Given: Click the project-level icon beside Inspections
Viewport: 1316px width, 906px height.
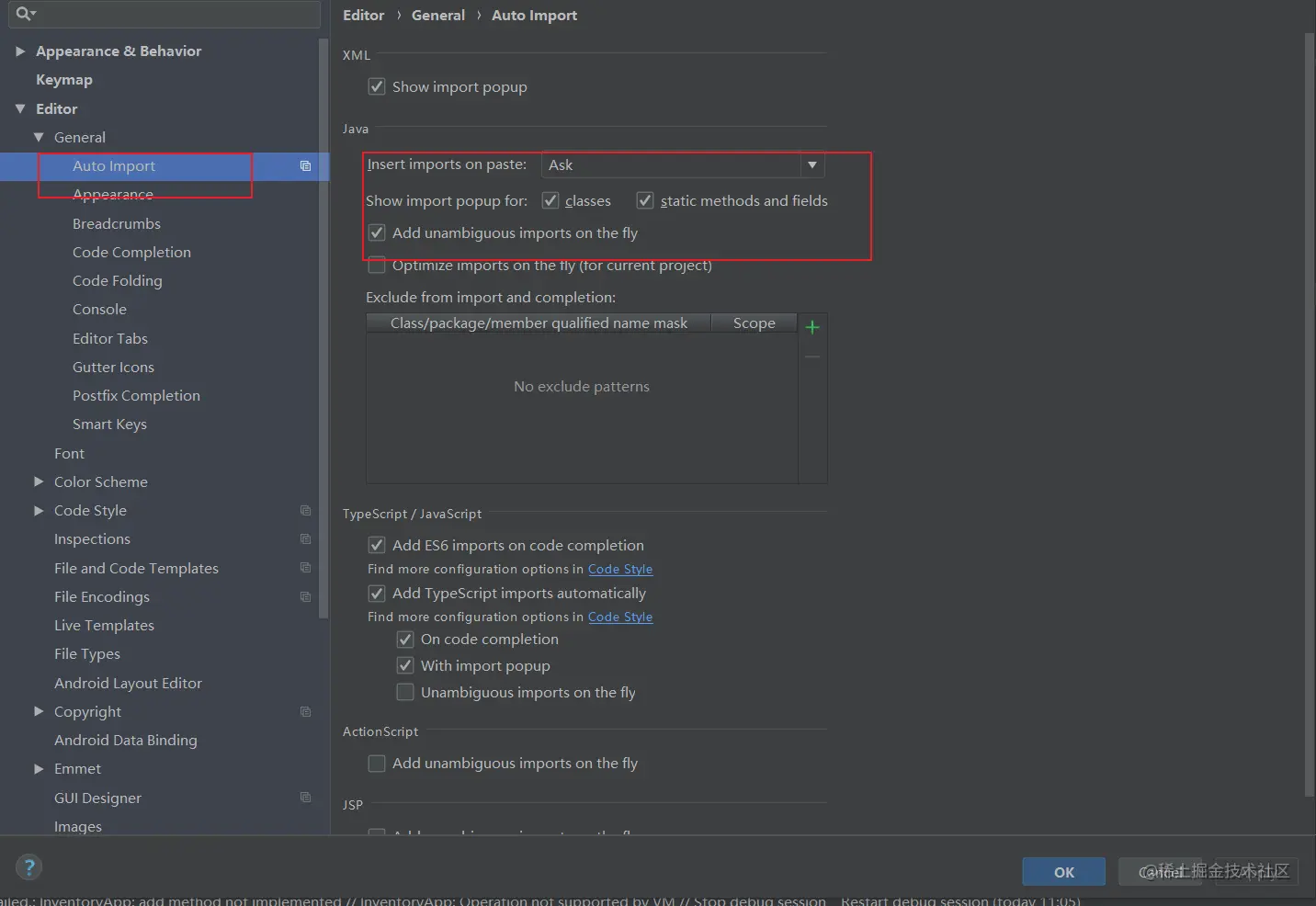Looking at the screenshot, I should tap(305, 539).
